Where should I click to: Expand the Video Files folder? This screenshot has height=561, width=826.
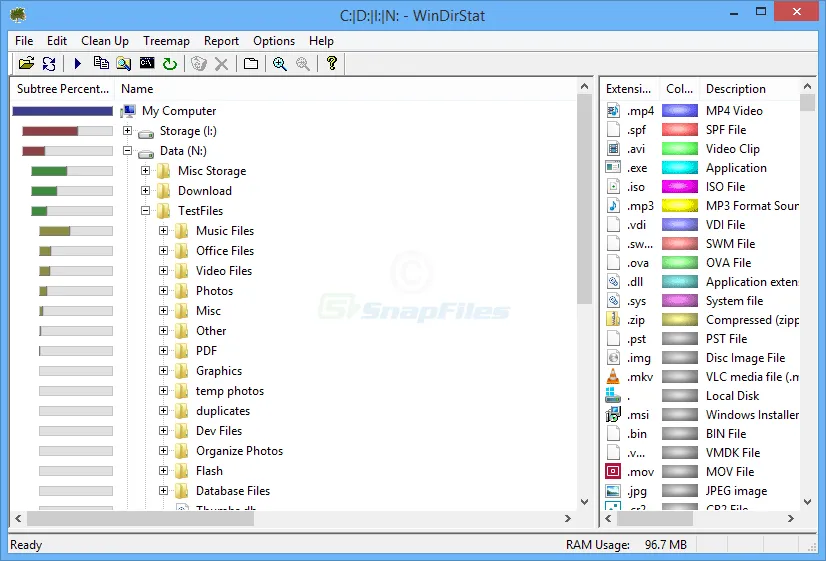[x=163, y=270]
